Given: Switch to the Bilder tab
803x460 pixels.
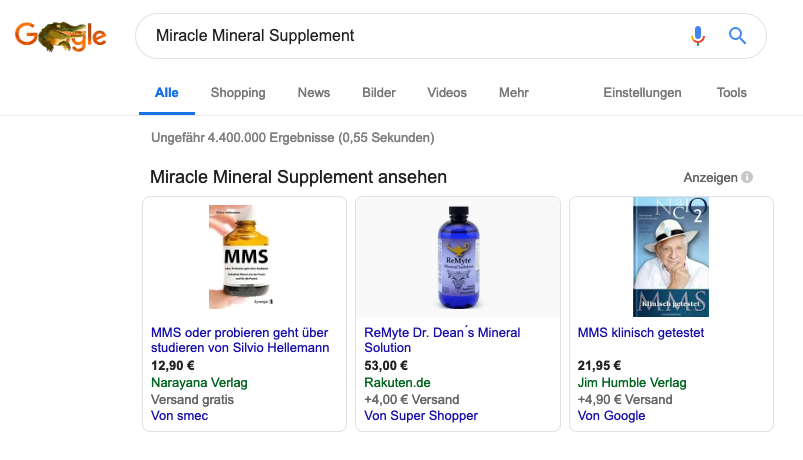Looking at the screenshot, I should (379, 93).
